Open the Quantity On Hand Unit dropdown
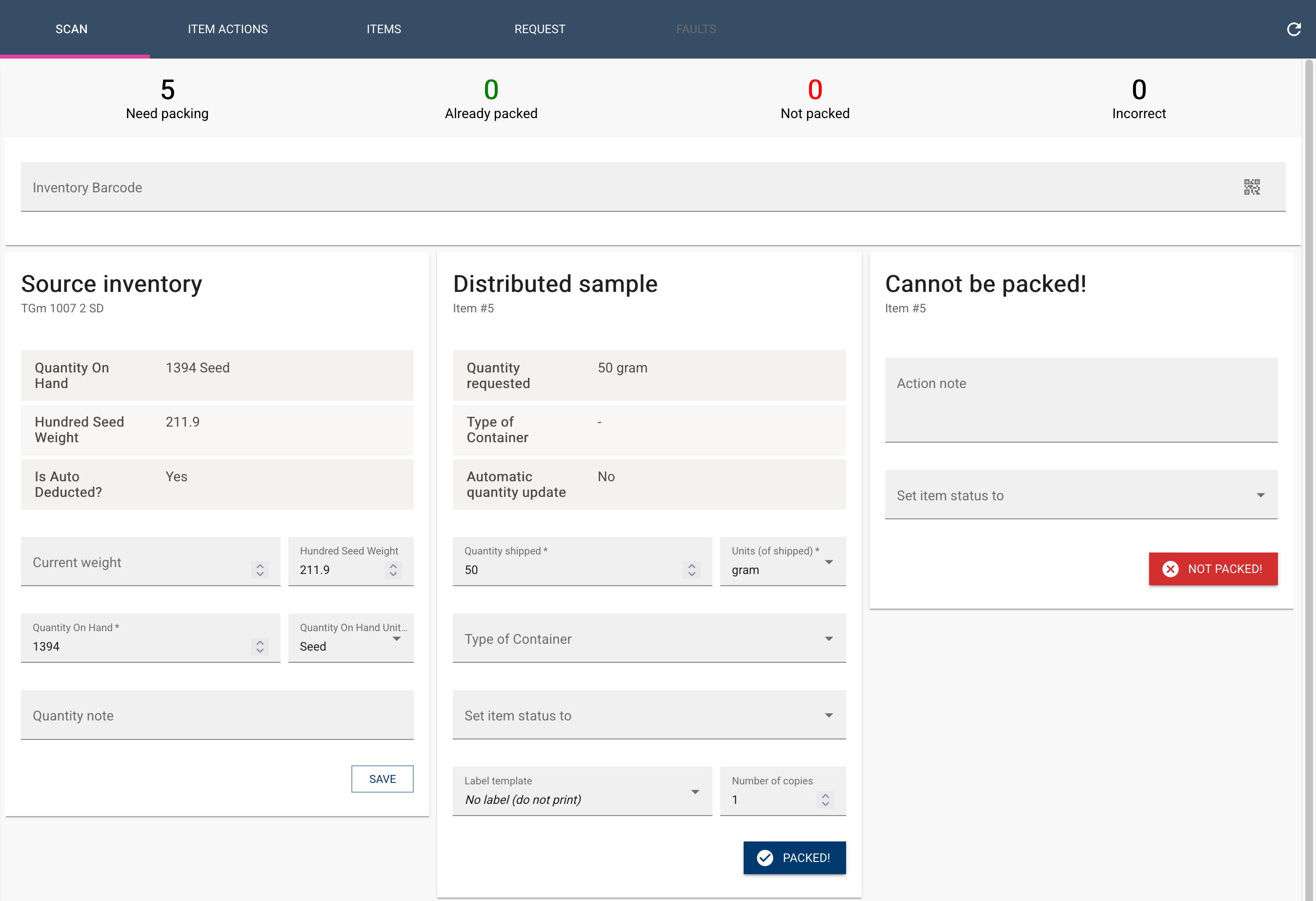This screenshot has height=901, width=1316. pos(350,638)
